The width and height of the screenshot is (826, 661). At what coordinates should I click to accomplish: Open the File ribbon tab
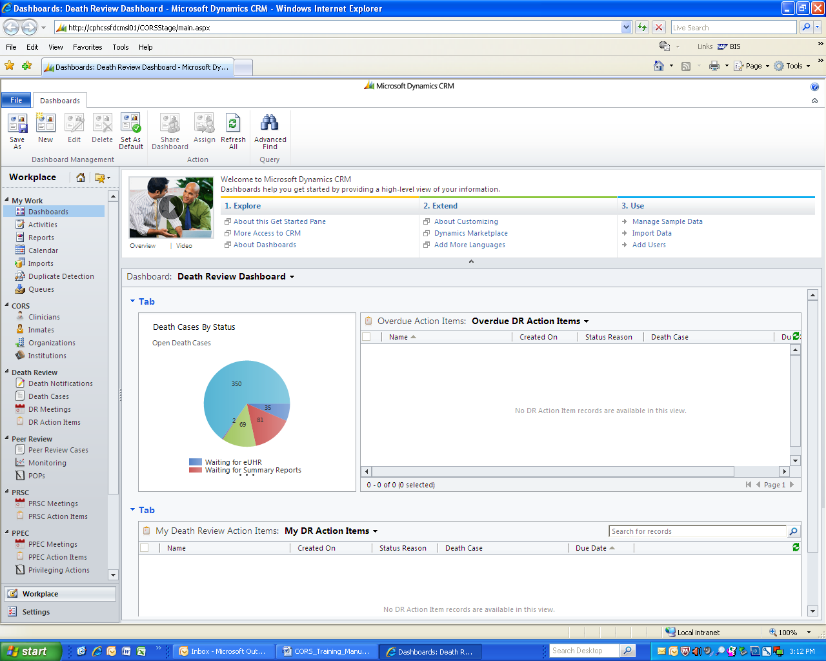pos(16,100)
